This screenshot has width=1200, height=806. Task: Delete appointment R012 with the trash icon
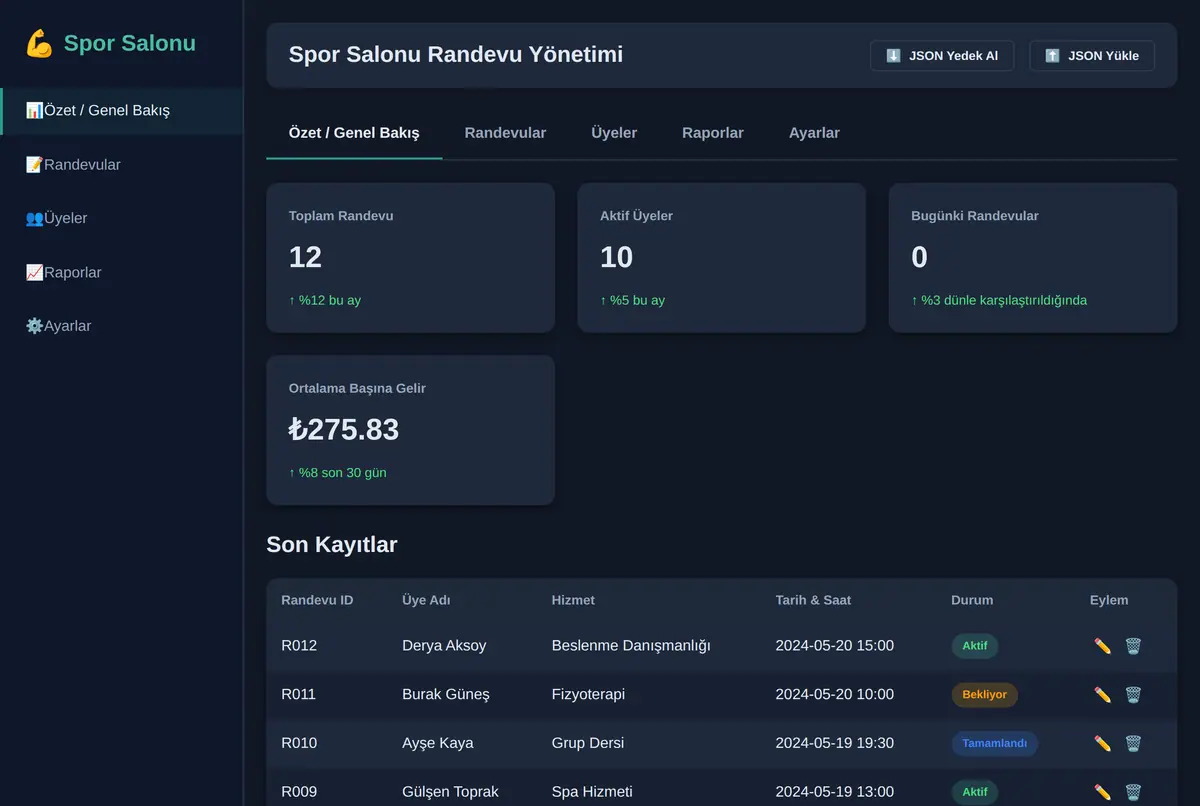tap(1133, 646)
